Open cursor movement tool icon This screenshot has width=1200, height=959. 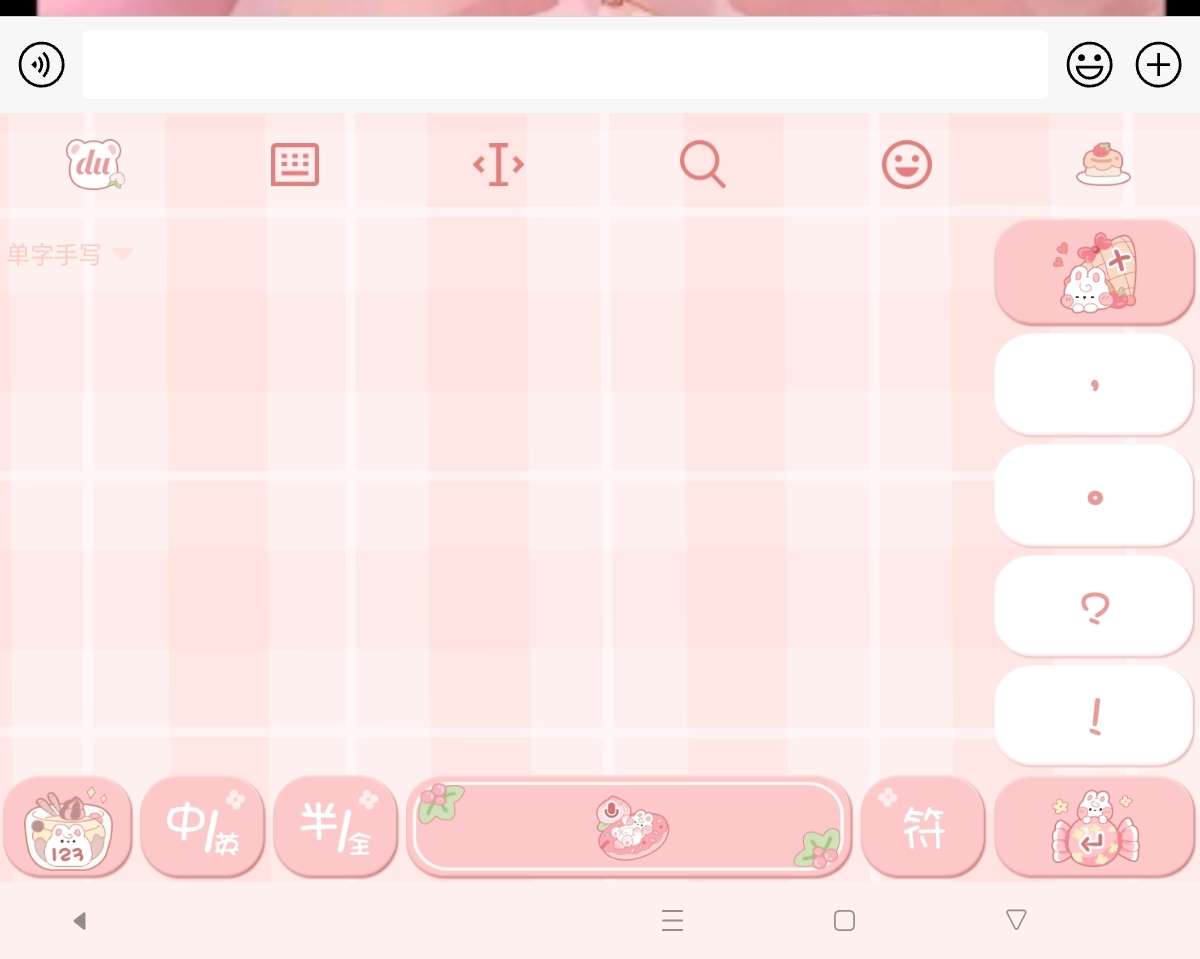tap(498, 165)
